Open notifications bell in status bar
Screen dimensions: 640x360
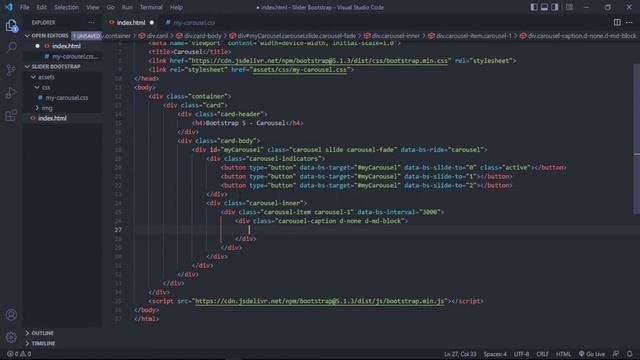tap(630, 354)
